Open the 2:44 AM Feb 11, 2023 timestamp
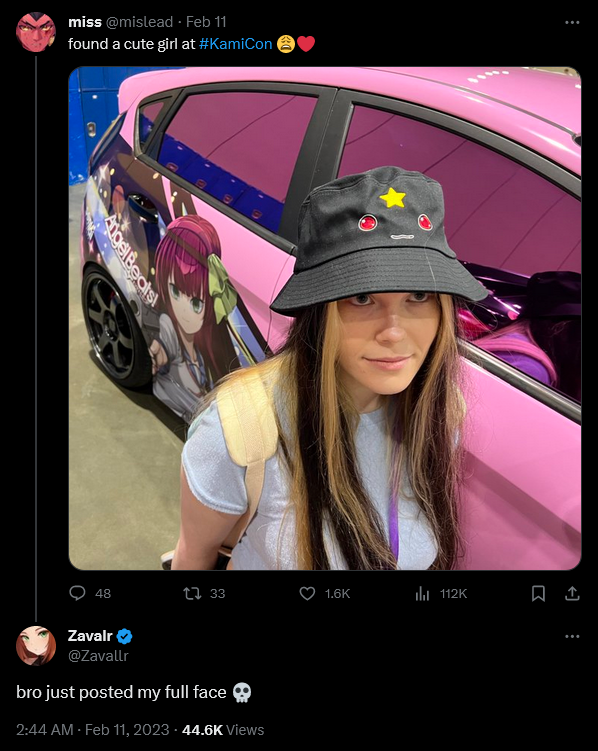Viewport: 598px width, 751px height. click(92, 730)
